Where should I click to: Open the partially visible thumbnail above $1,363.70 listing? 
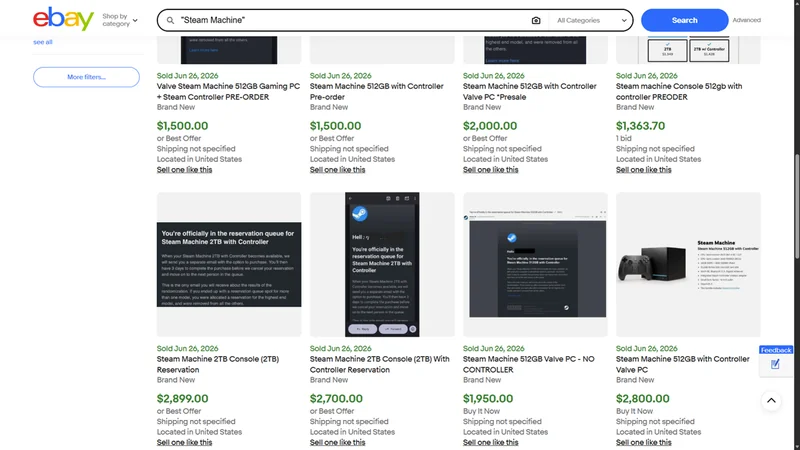(688, 49)
